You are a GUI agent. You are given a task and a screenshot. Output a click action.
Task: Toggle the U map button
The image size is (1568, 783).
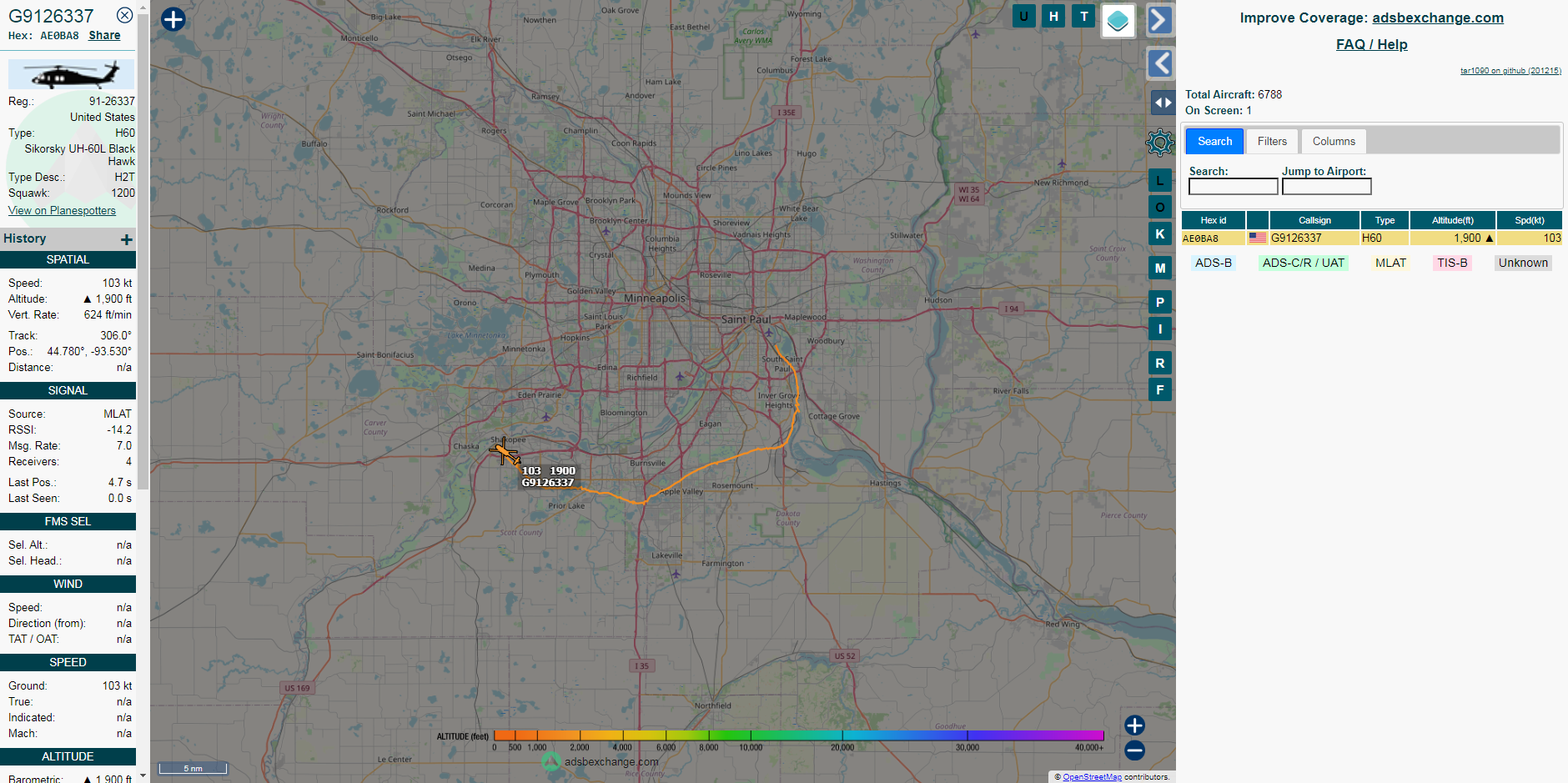click(1023, 16)
